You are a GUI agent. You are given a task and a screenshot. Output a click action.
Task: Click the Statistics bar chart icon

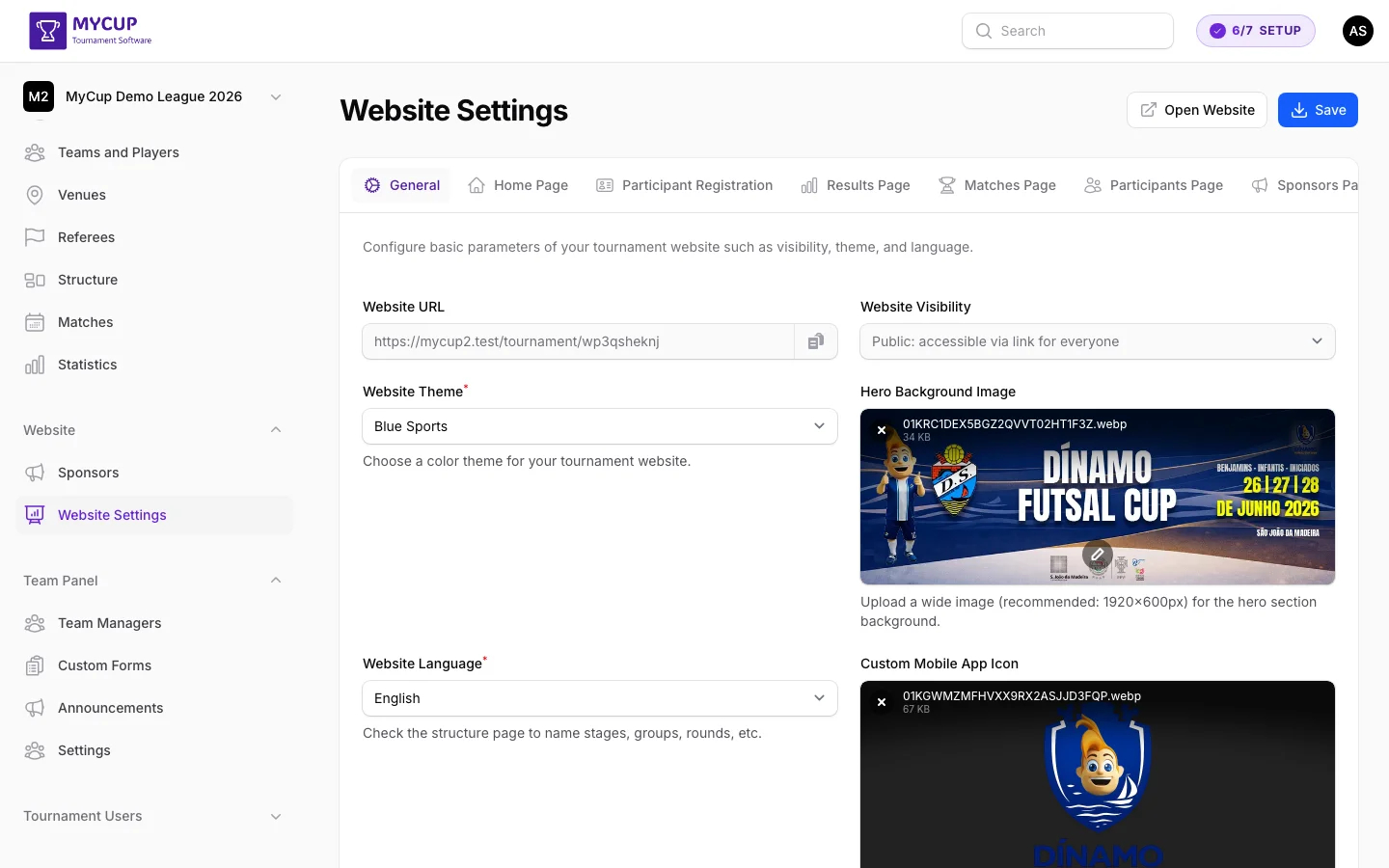[x=35, y=365]
